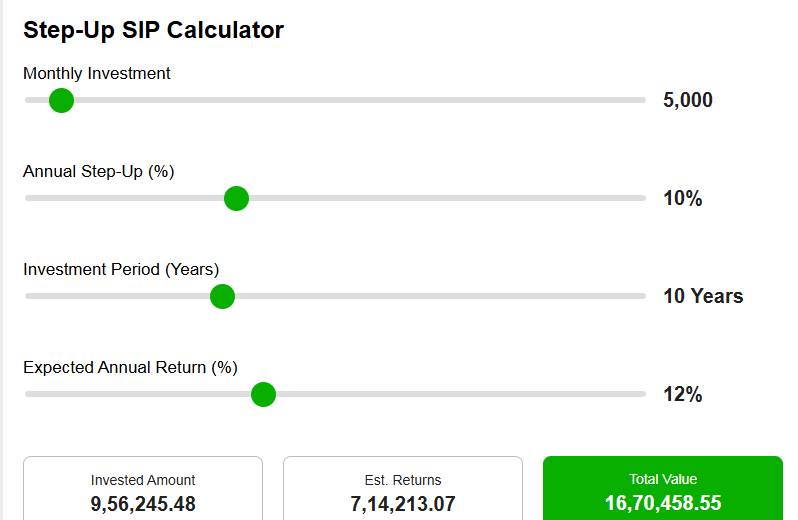Click the Annual Step-Up slider handle
This screenshot has width=798, height=520.
point(236,198)
